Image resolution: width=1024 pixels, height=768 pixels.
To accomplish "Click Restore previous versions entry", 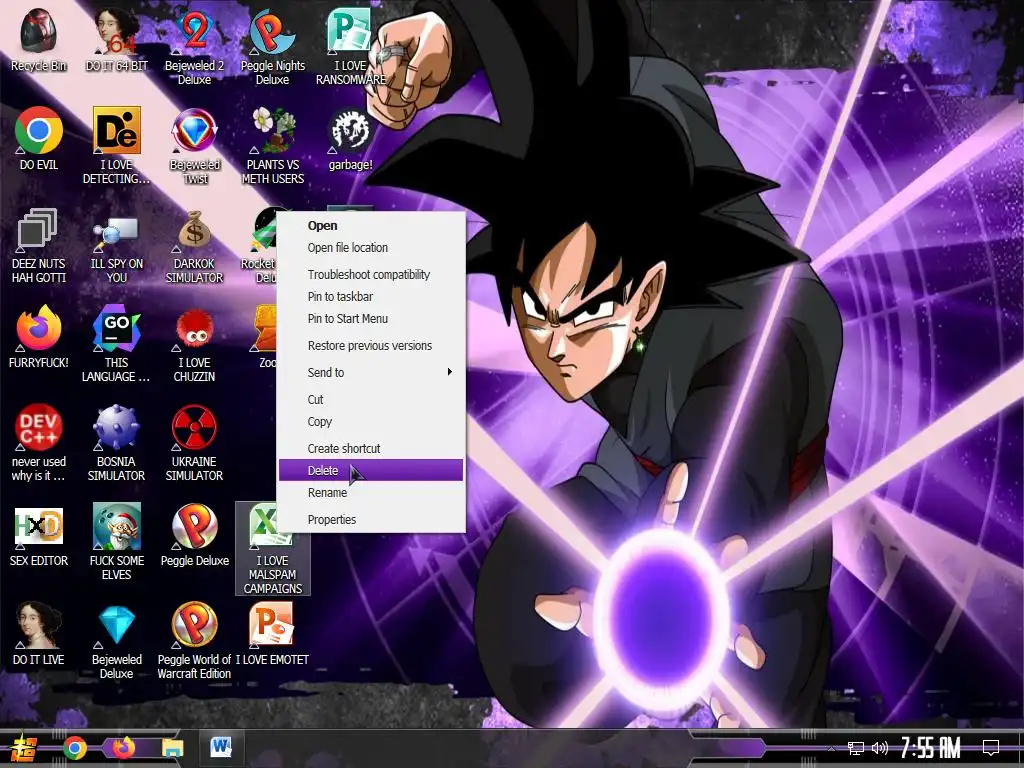I will pos(371,345).
